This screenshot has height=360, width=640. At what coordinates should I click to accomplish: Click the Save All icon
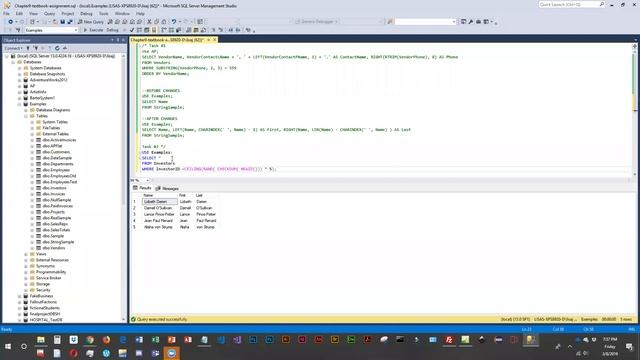(70, 22)
